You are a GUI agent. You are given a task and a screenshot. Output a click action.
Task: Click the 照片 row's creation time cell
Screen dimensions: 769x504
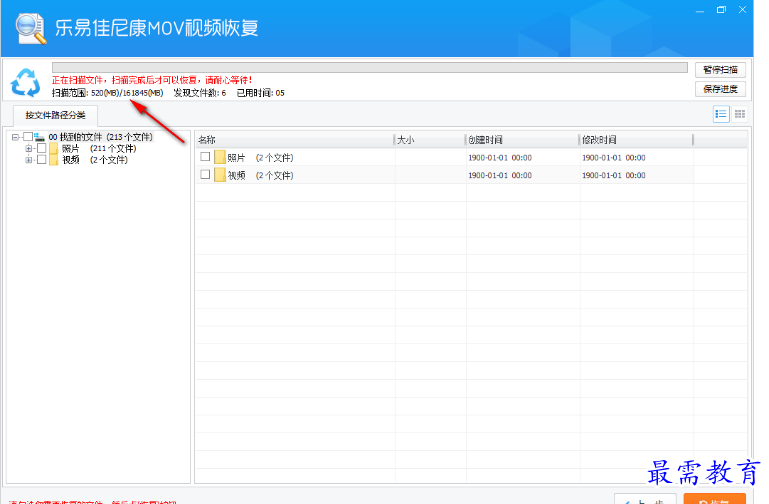tap(500, 158)
